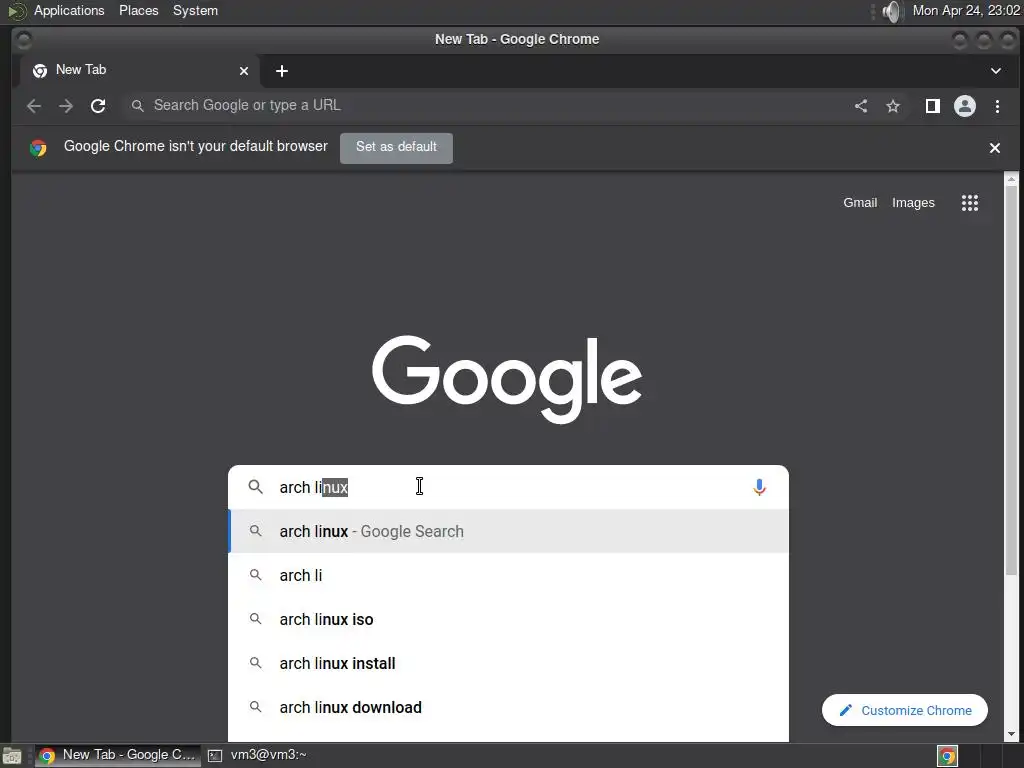
Task: Select the 'arch linux iso' suggestion
Action: click(508, 619)
